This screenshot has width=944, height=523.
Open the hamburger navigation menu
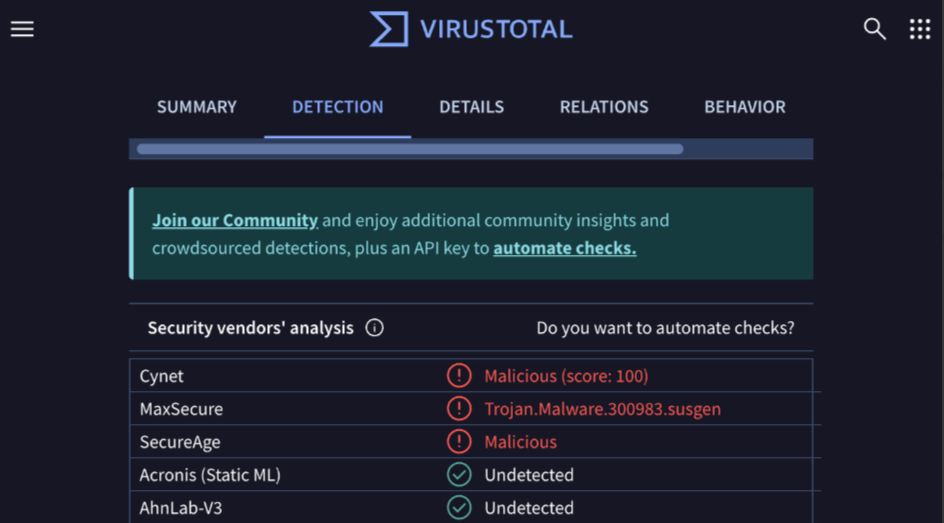(22, 29)
